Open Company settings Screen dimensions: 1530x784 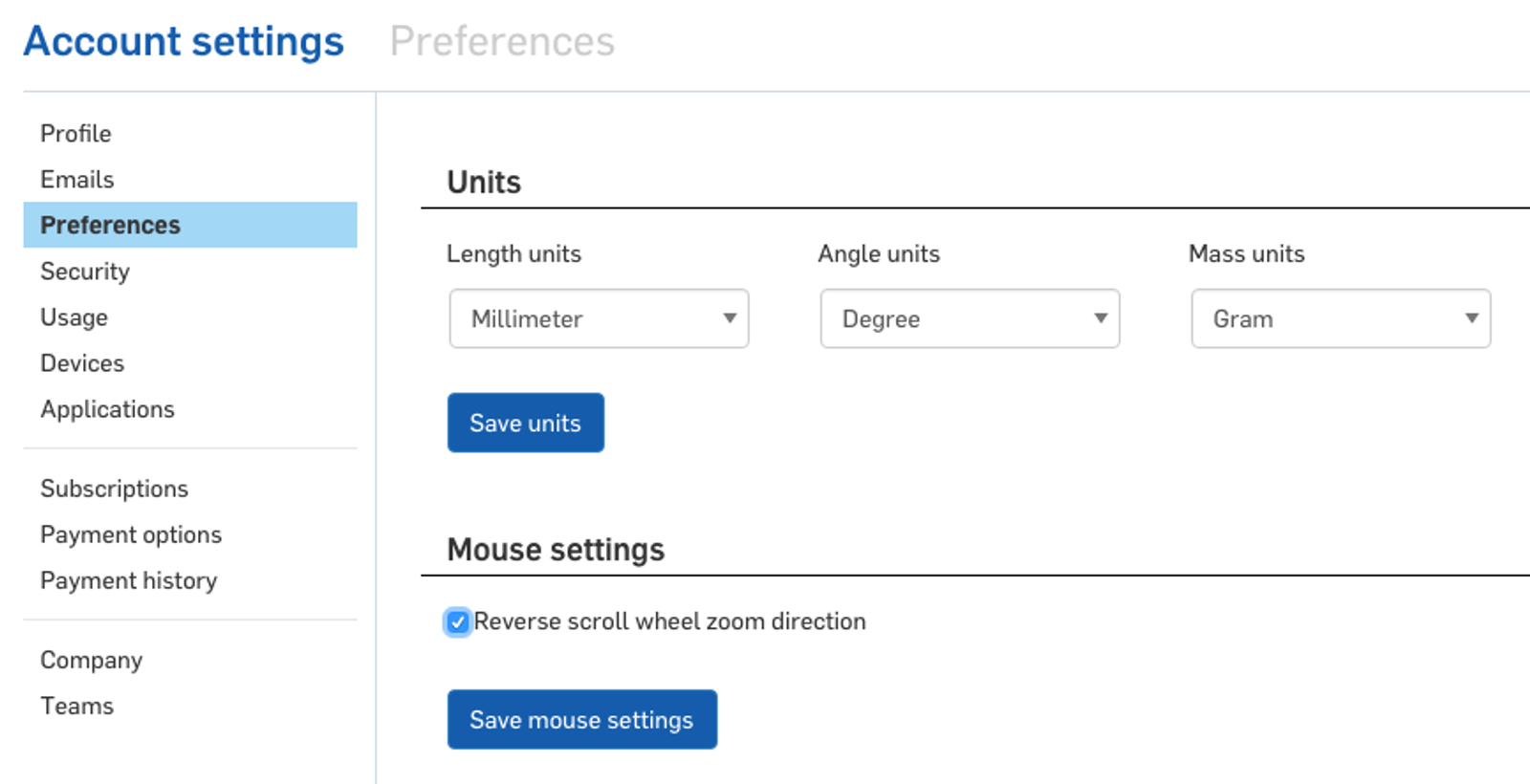click(x=91, y=660)
